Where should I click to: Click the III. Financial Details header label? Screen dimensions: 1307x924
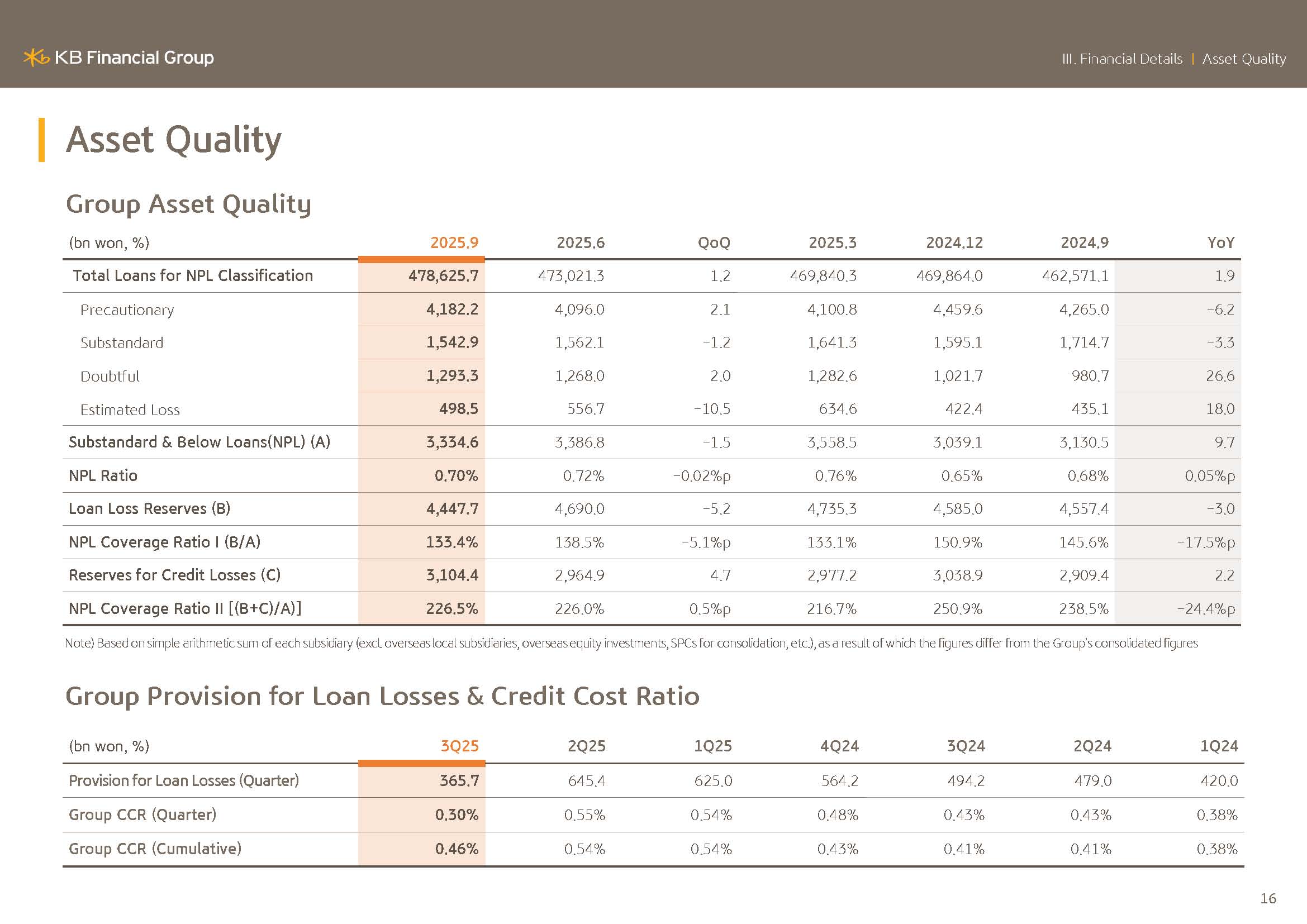[1121, 59]
